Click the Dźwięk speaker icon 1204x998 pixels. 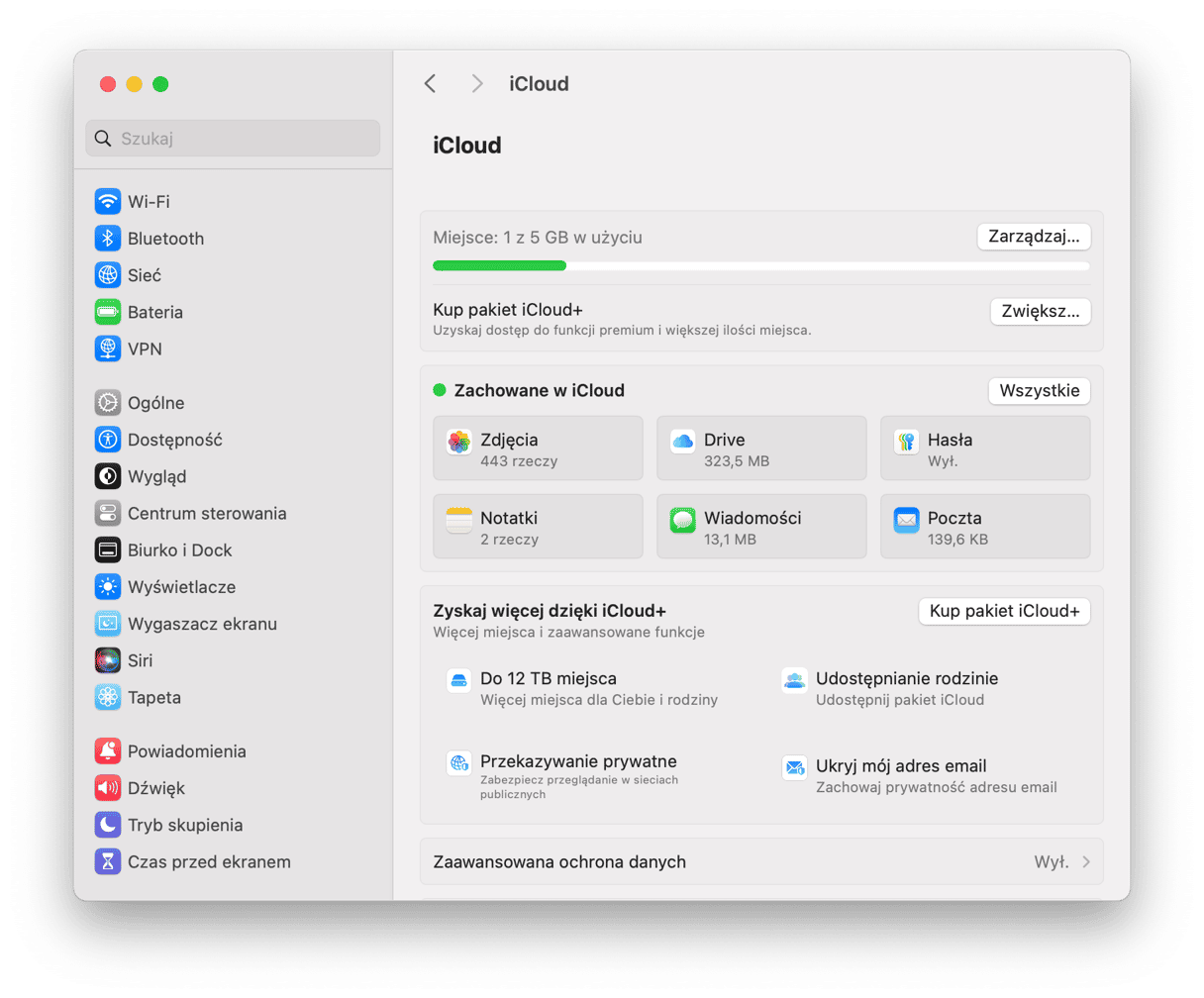pos(108,788)
